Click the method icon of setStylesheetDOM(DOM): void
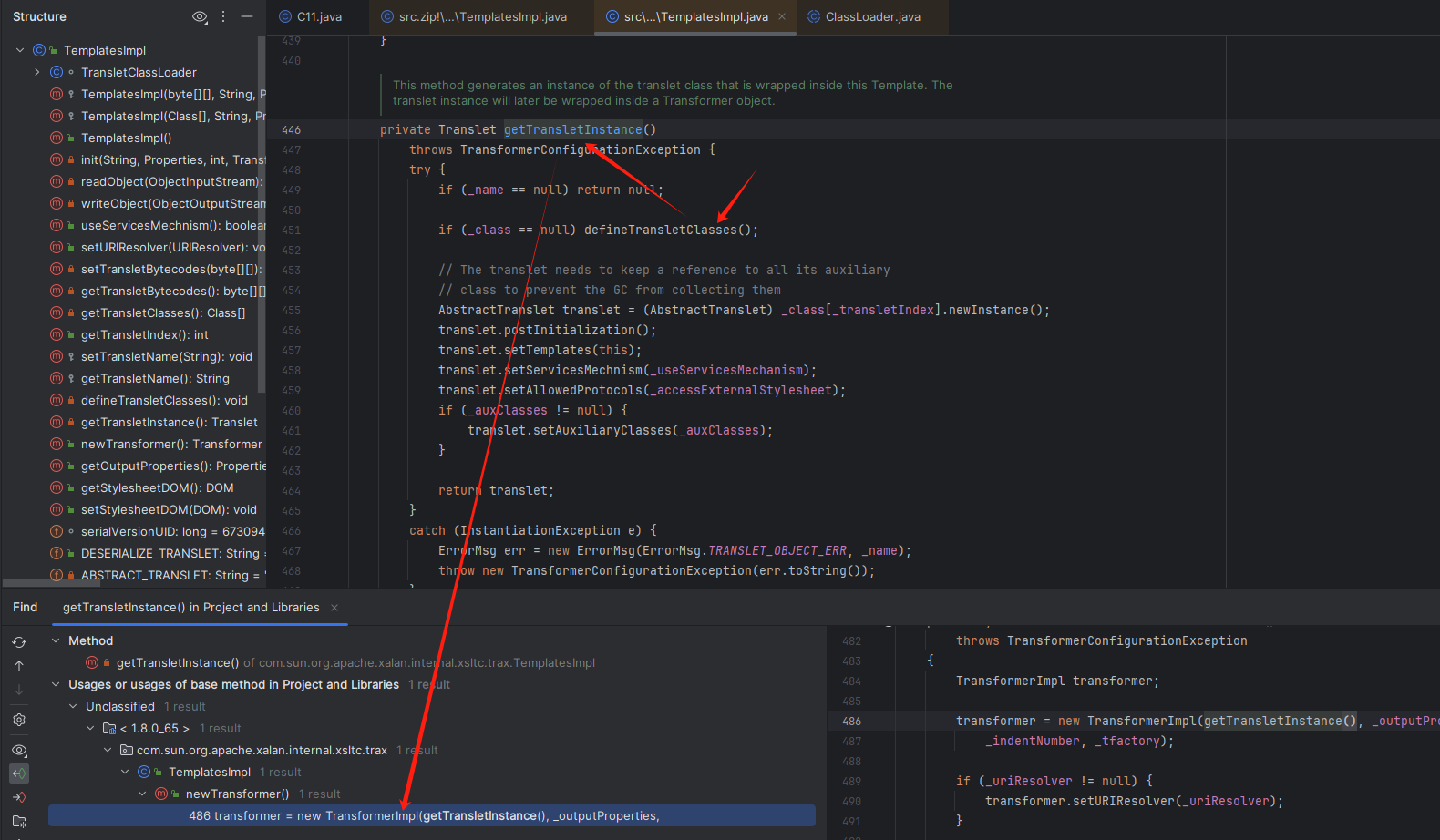 tap(57, 509)
